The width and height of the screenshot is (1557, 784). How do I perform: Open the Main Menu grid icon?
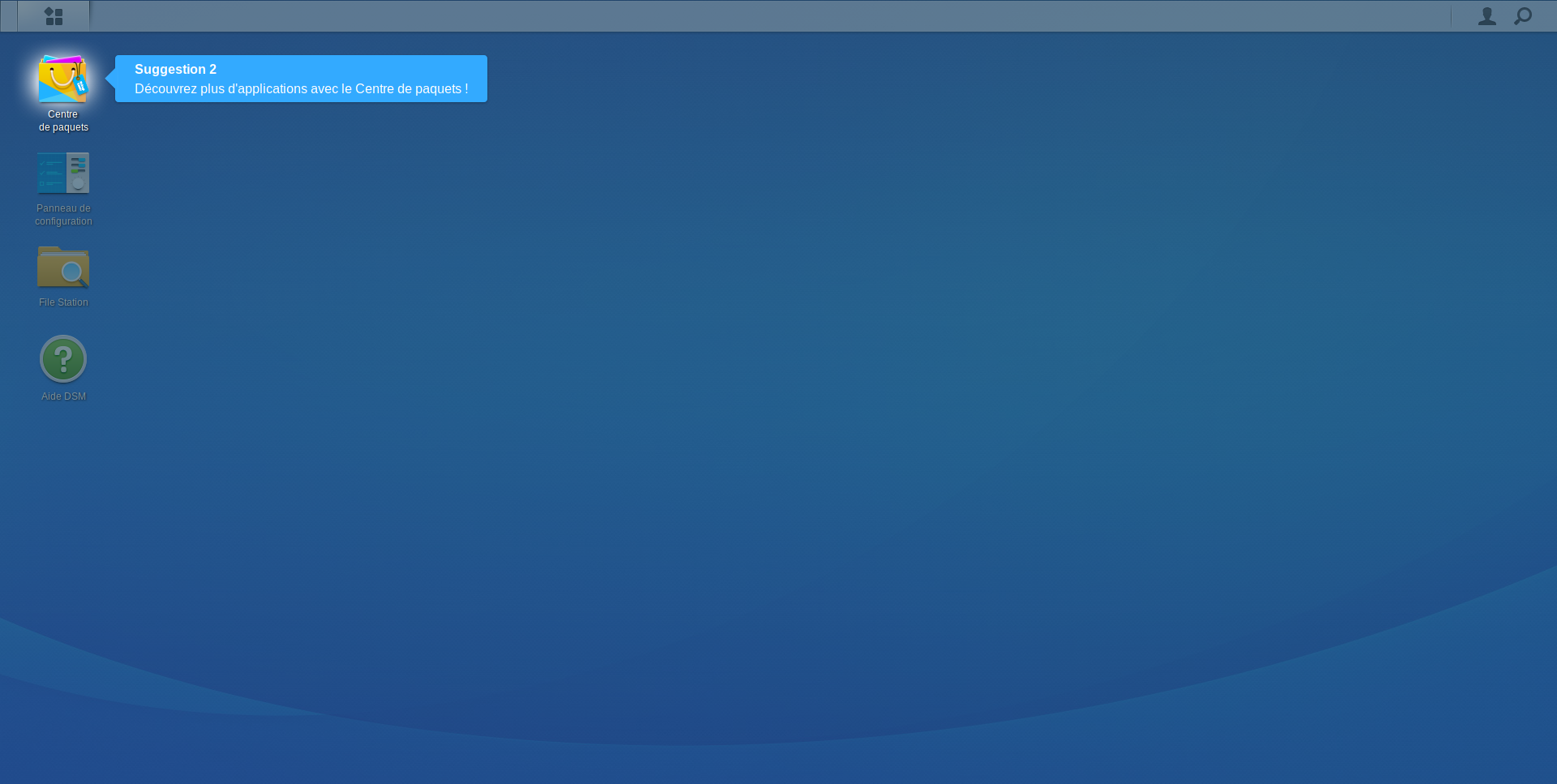54,16
